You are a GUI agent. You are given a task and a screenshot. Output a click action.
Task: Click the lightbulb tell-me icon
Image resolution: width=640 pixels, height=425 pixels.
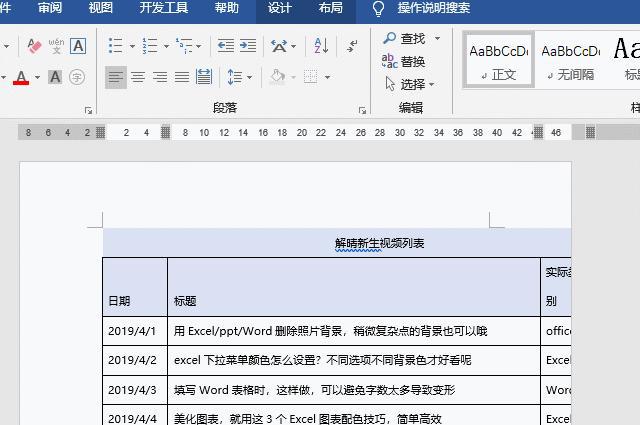[x=378, y=8]
